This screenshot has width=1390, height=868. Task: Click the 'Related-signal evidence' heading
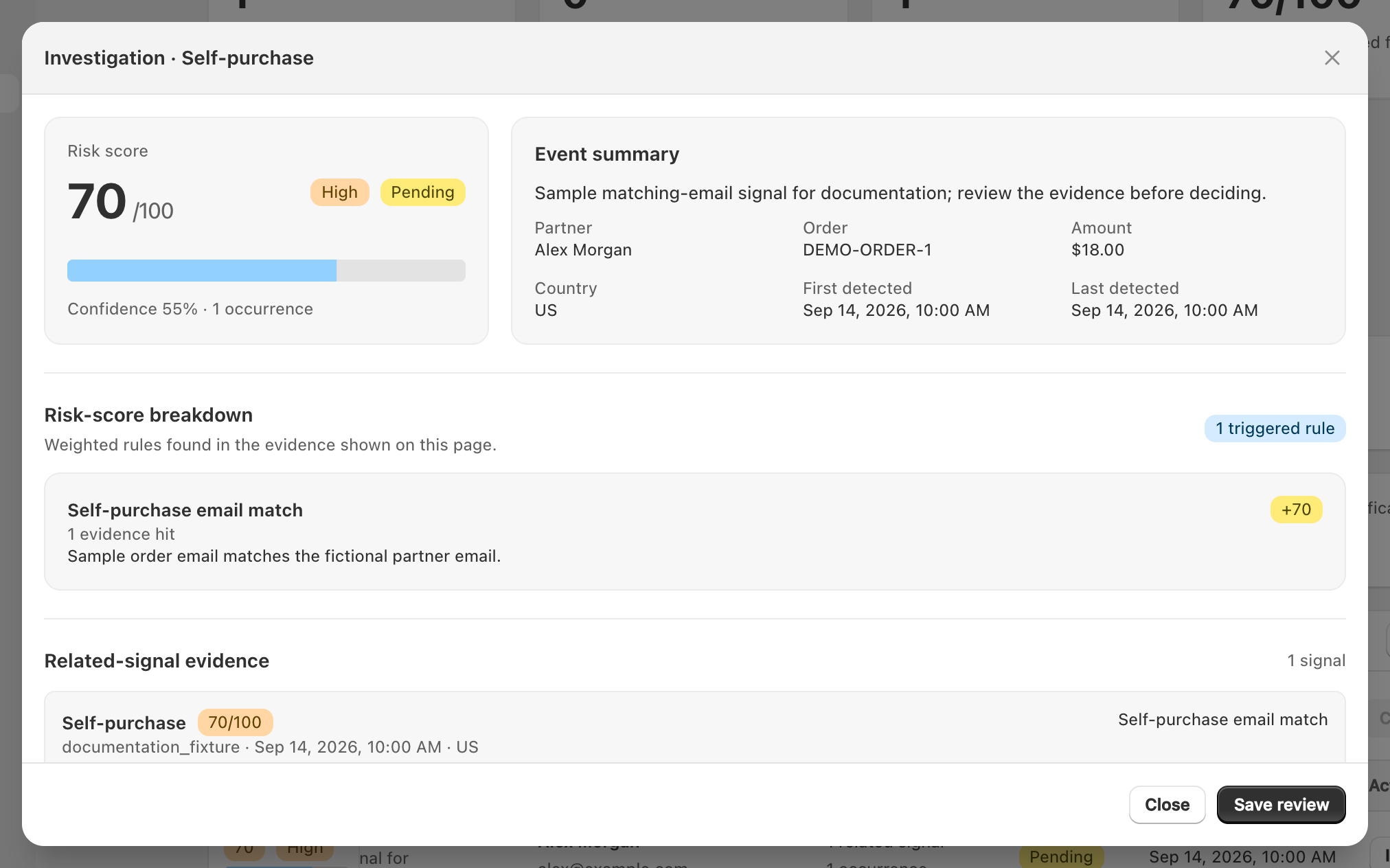click(x=157, y=661)
